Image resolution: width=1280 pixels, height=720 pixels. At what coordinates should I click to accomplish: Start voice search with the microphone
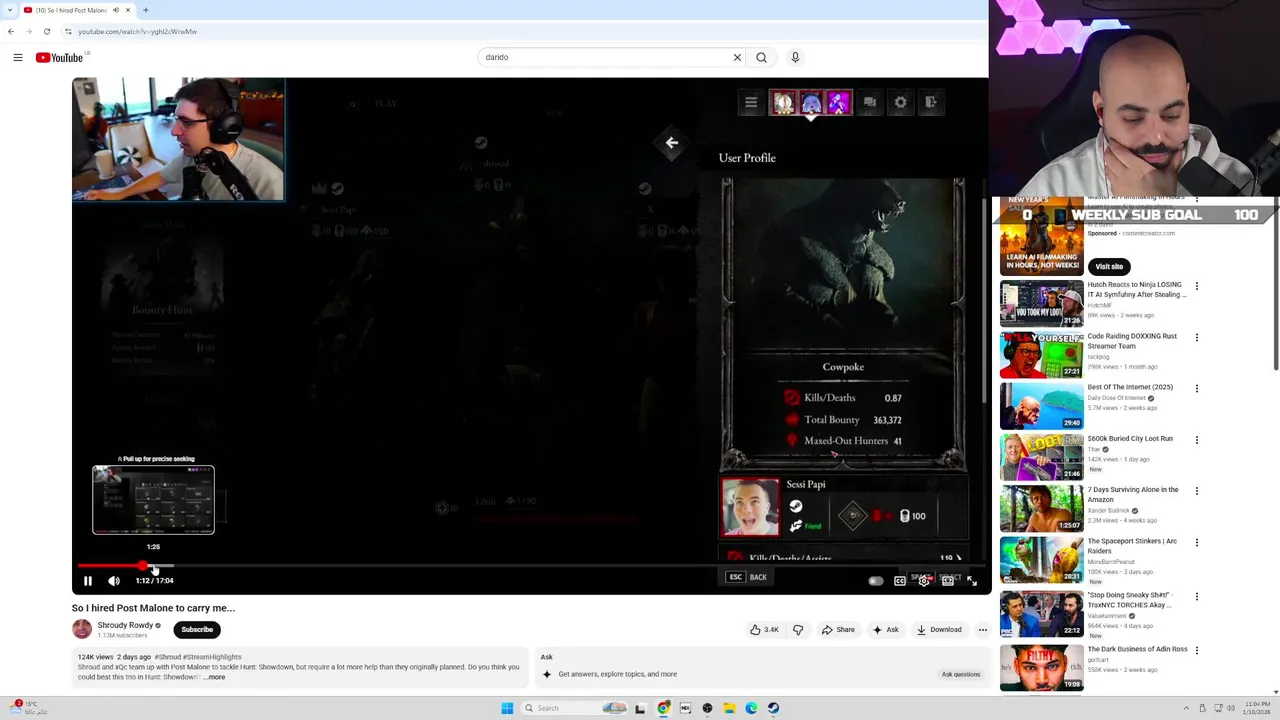(795, 57)
